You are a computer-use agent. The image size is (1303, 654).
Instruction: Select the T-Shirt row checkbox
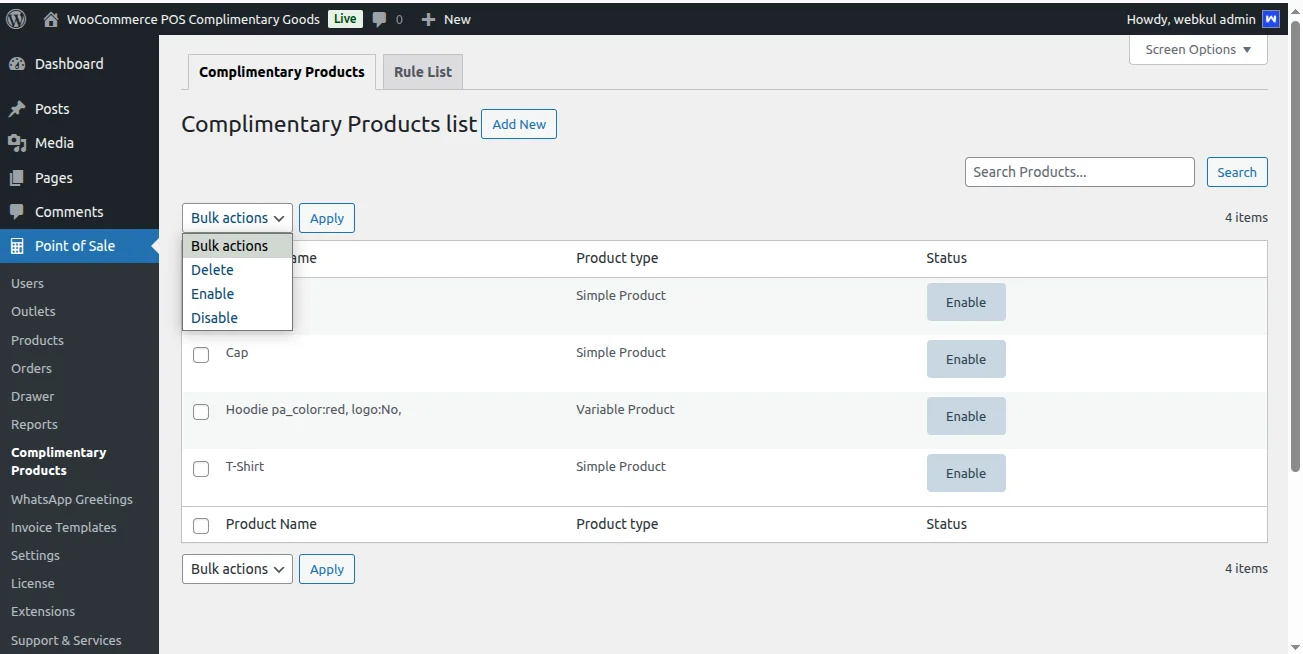click(x=201, y=469)
